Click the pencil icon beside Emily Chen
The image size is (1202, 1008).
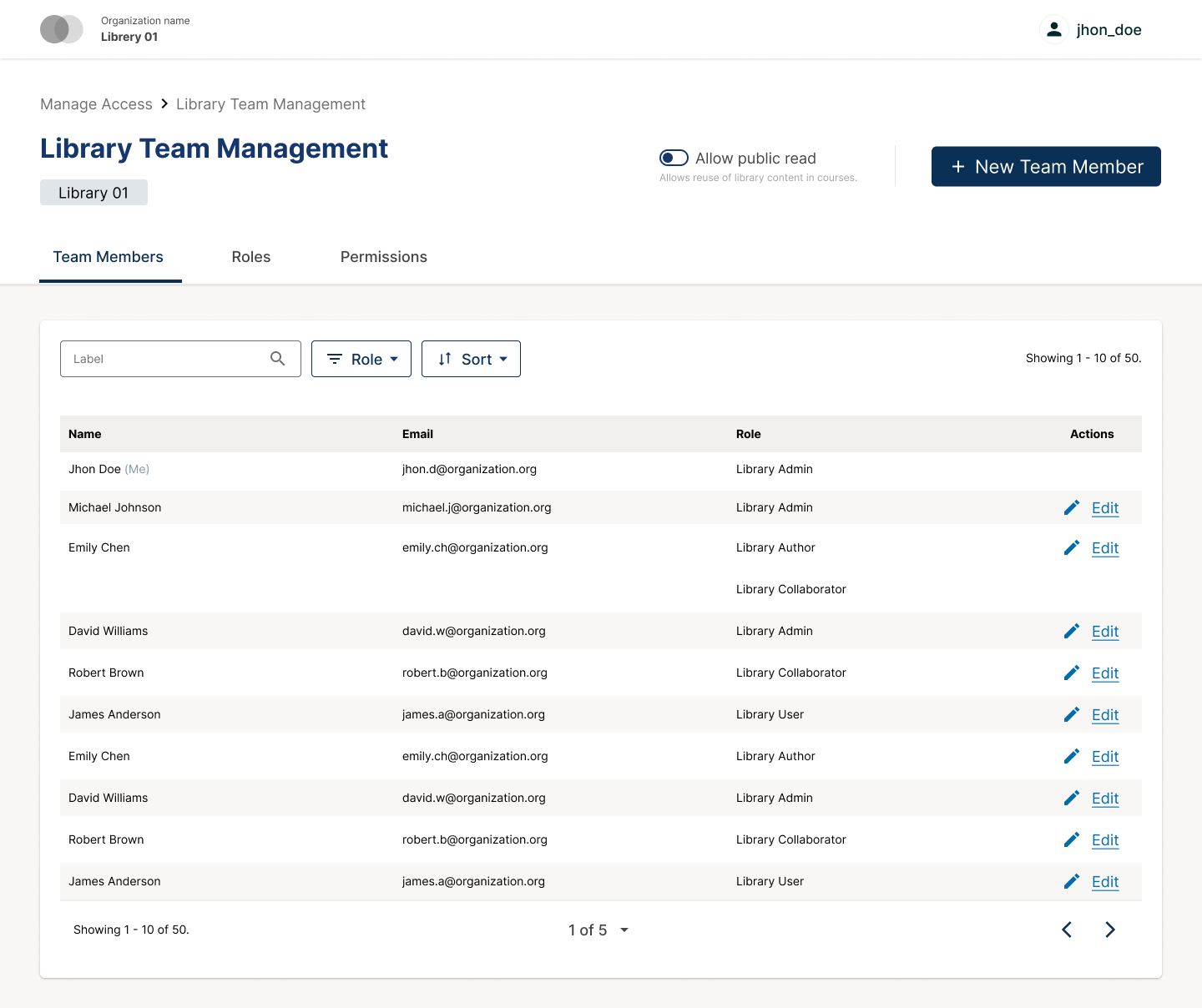[x=1072, y=547]
